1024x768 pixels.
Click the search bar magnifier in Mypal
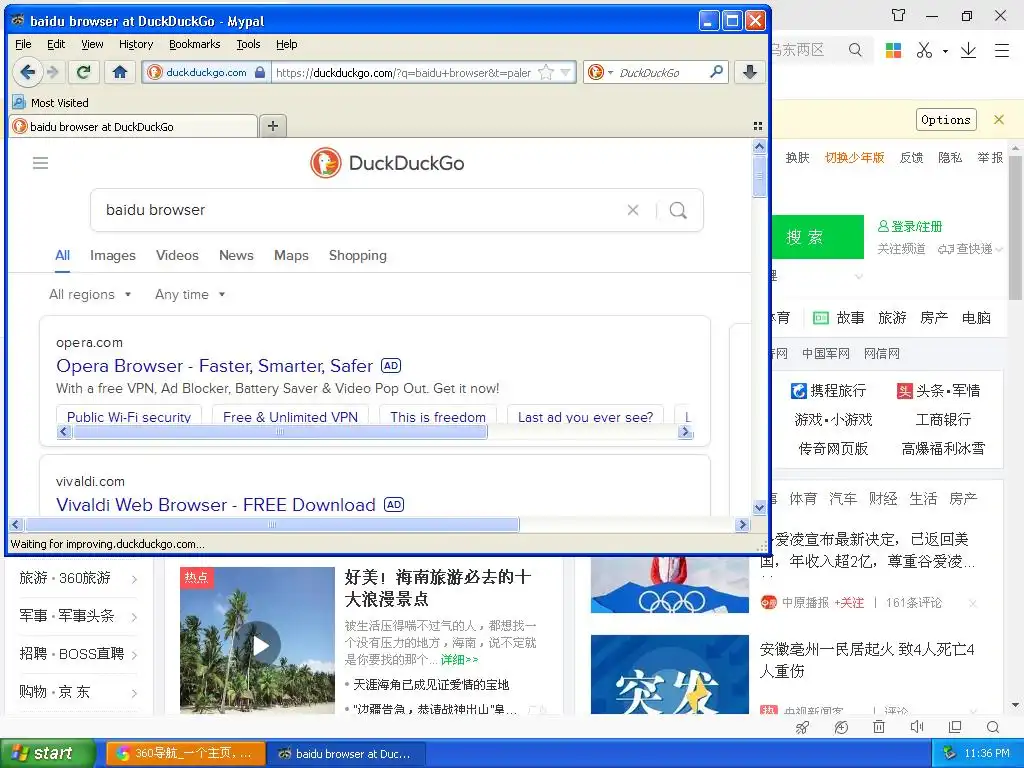(x=716, y=72)
